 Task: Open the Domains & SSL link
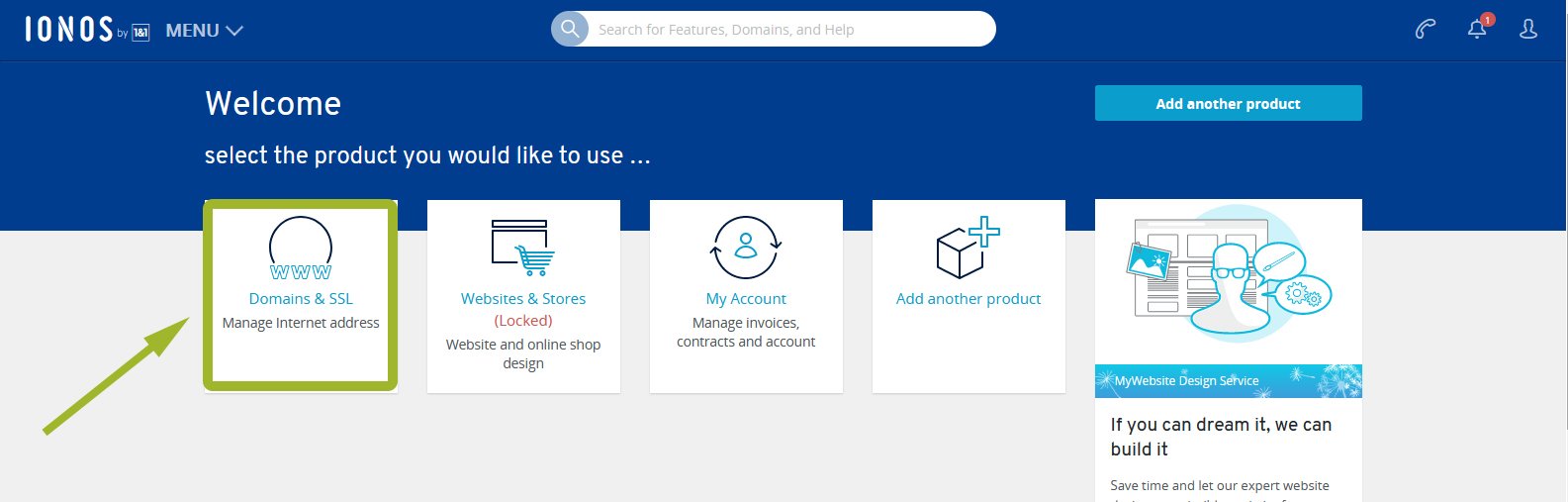pos(301,299)
